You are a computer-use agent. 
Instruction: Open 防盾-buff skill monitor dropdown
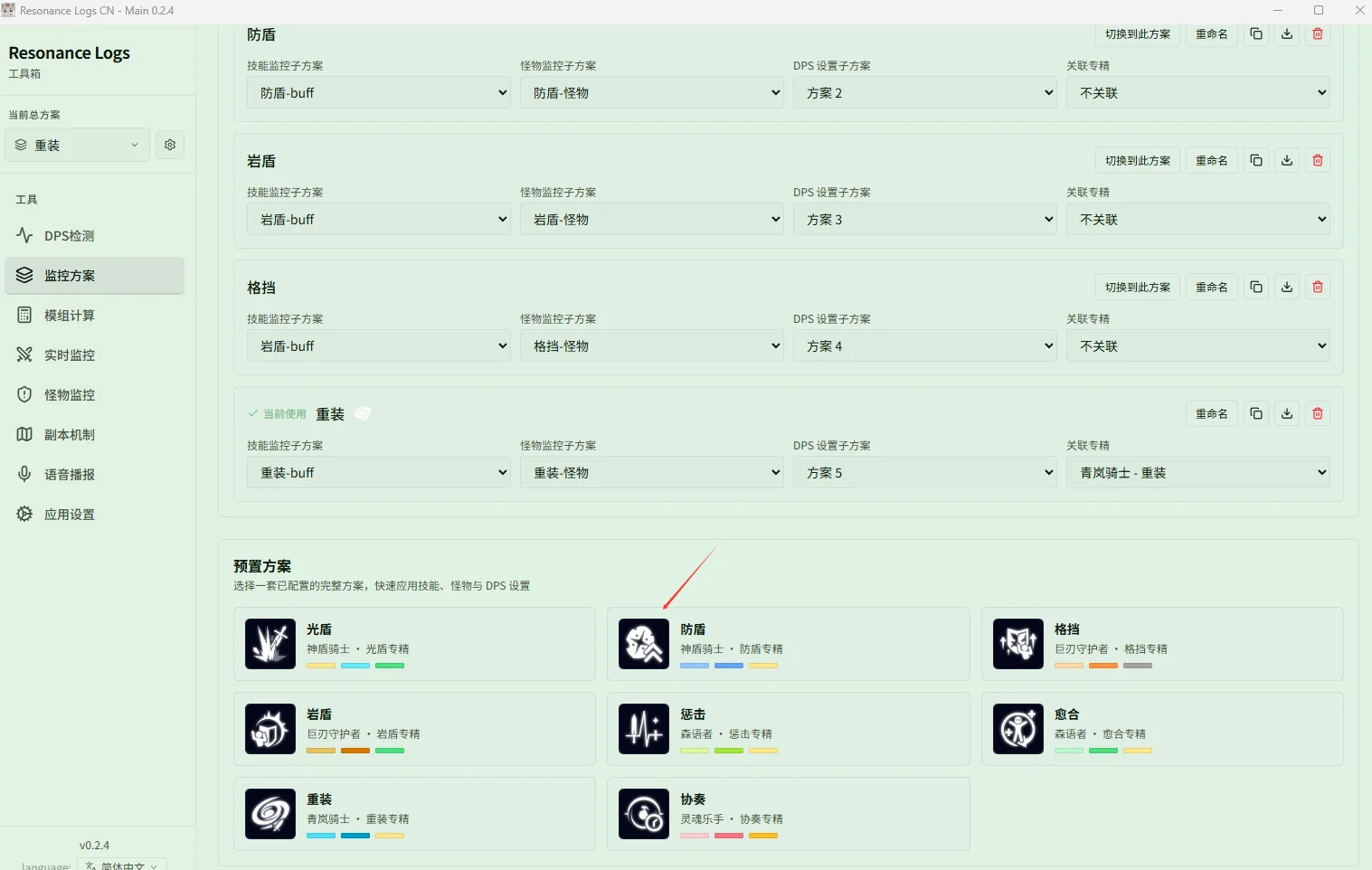coord(379,92)
